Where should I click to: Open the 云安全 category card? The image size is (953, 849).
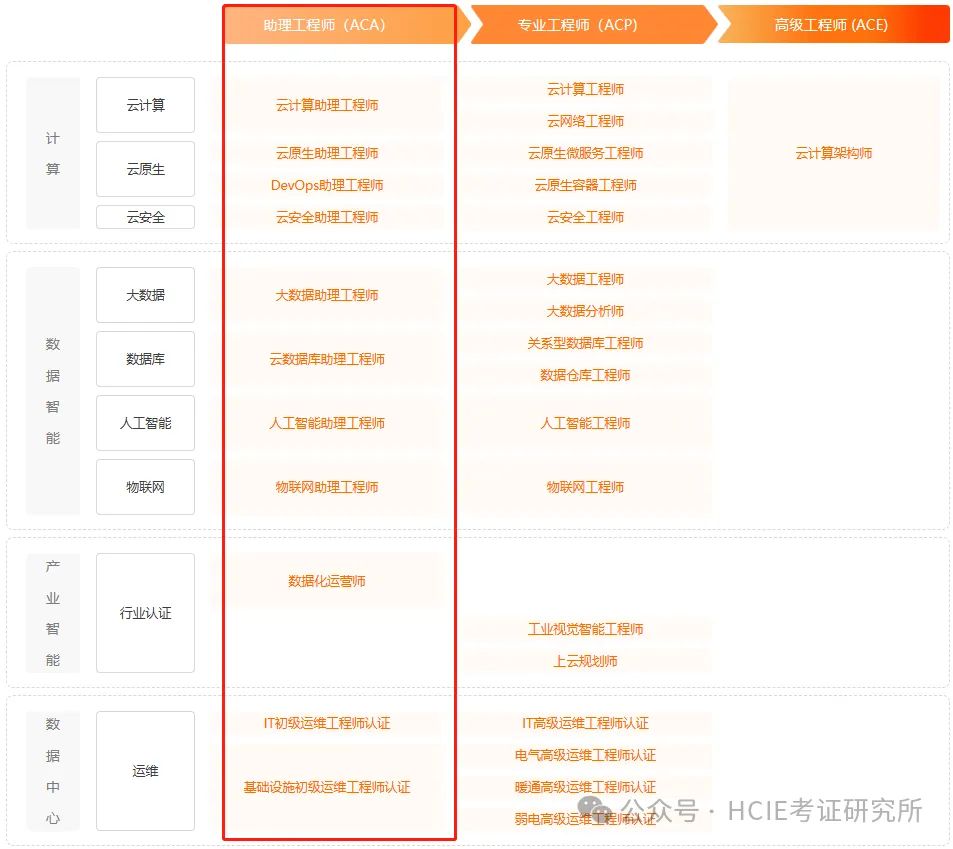pyautogui.click(x=145, y=217)
